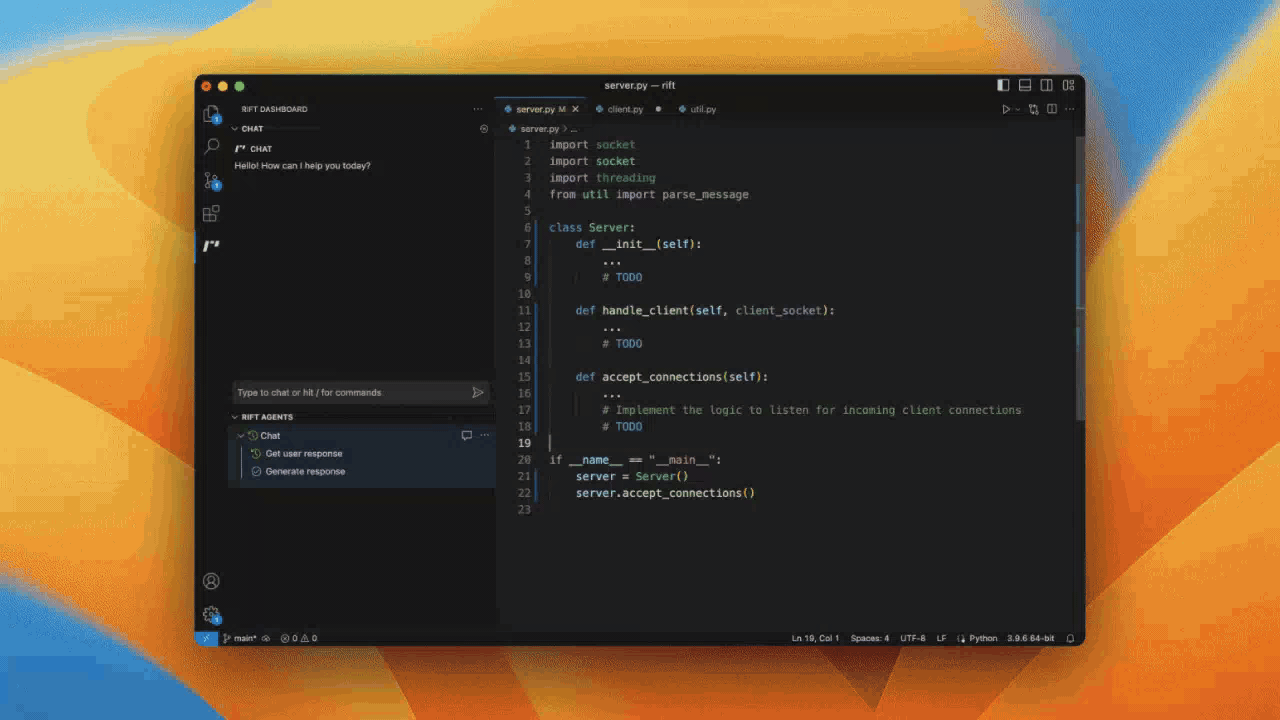Split the editor to the right
This screenshot has height=720, width=1280.
pos(1052,109)
